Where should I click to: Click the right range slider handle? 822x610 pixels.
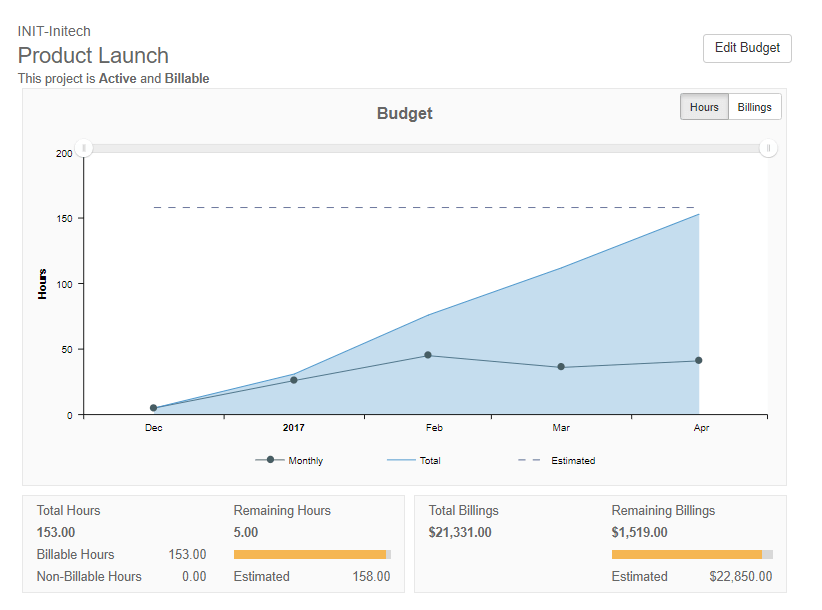(768, 147)
